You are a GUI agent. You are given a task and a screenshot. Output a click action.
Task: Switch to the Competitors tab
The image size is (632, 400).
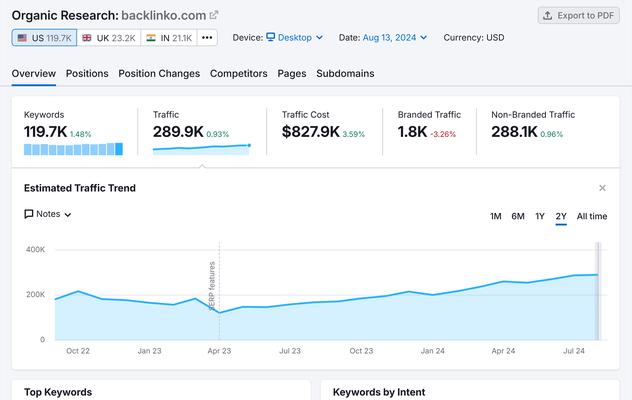point(239,73)
